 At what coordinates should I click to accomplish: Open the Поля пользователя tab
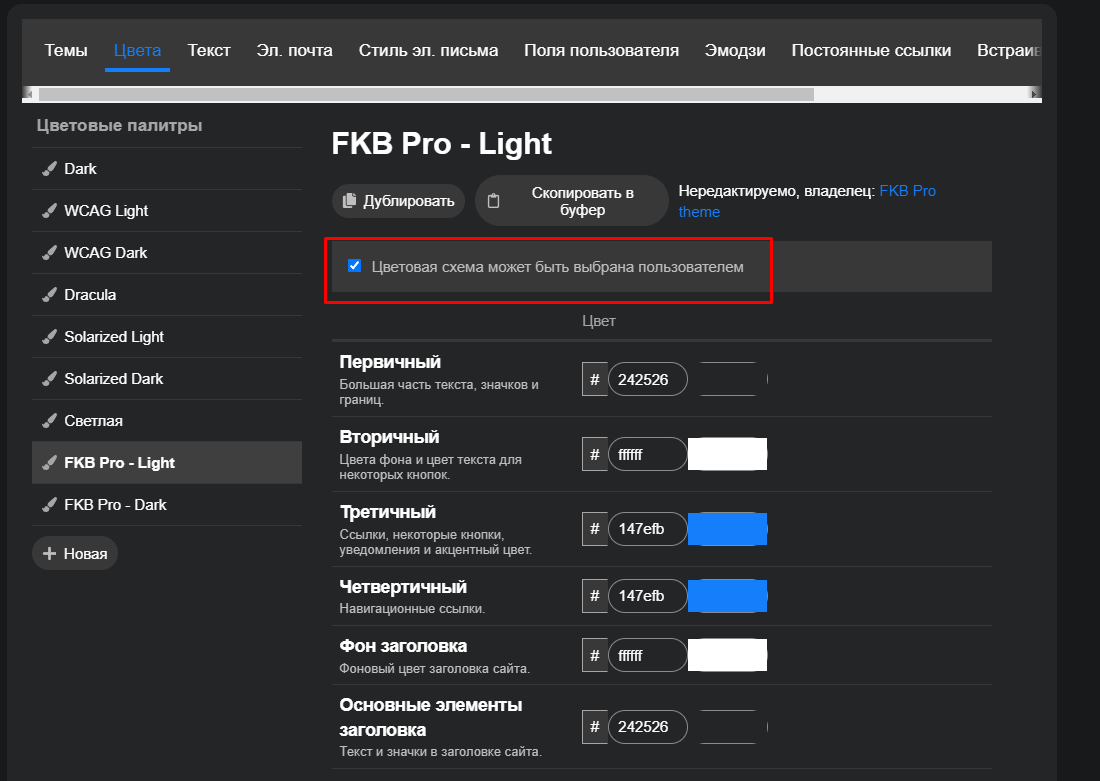pos(601,50)
